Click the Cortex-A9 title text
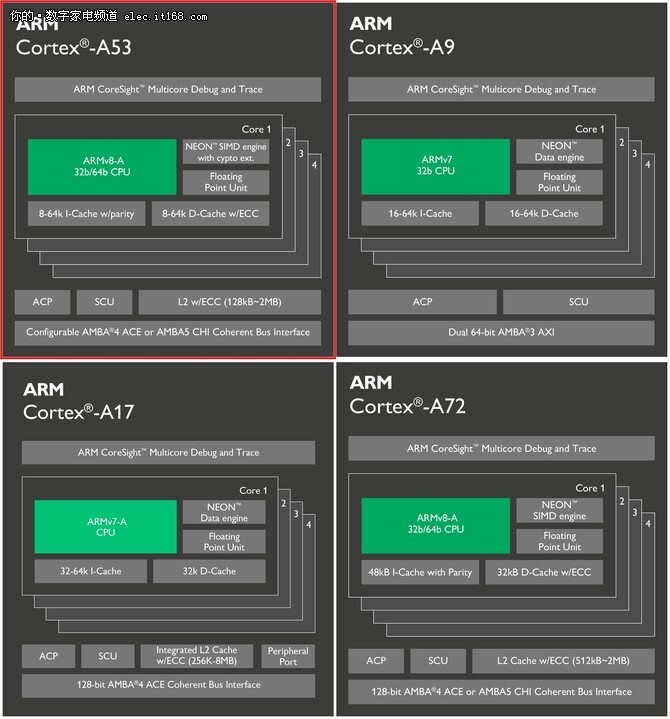This screenshot has width=670, height=719. pos(402,47)
